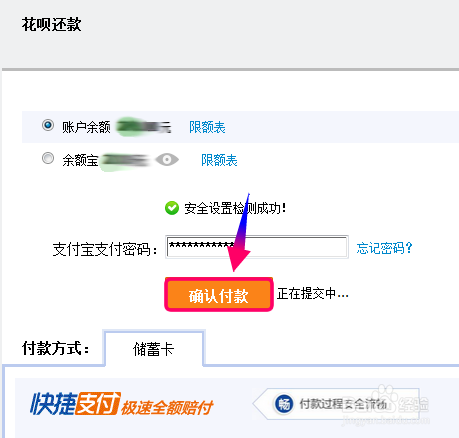Click the 正在提交中... status text

click(x=313, y=294)
